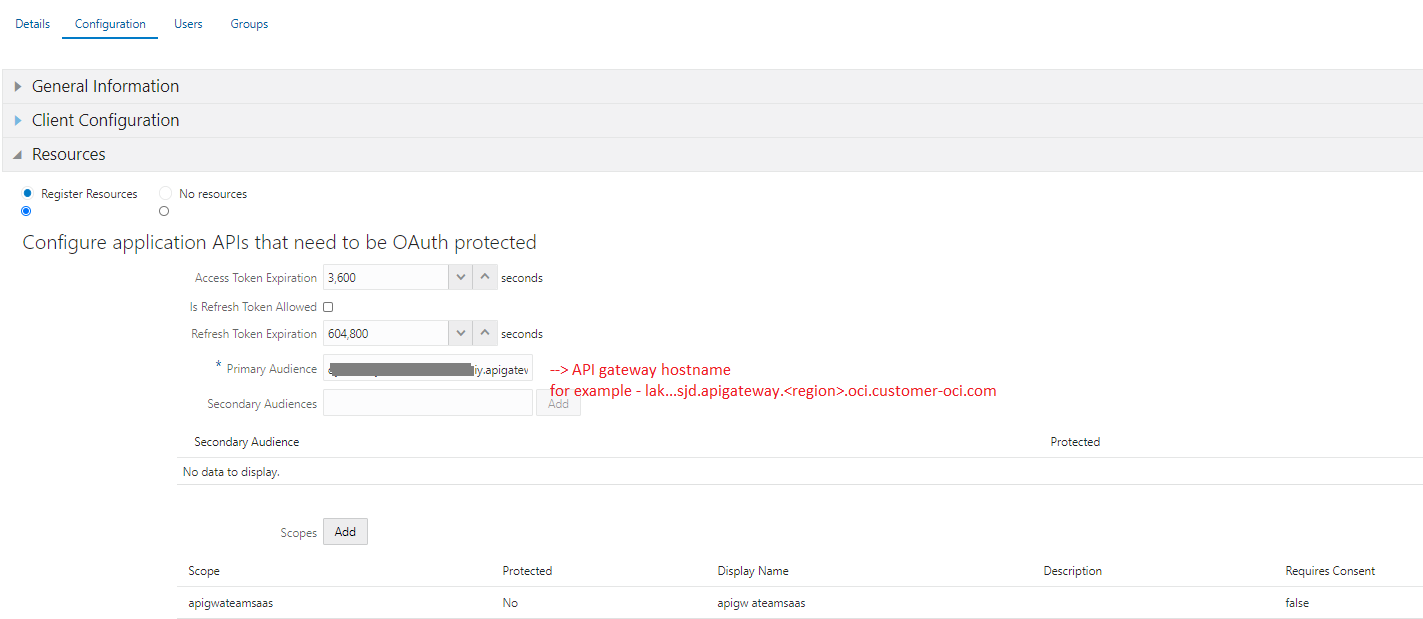The image size is (1423, 619).
Task: Expand the General Information section
Action: [x=19, y=86]
